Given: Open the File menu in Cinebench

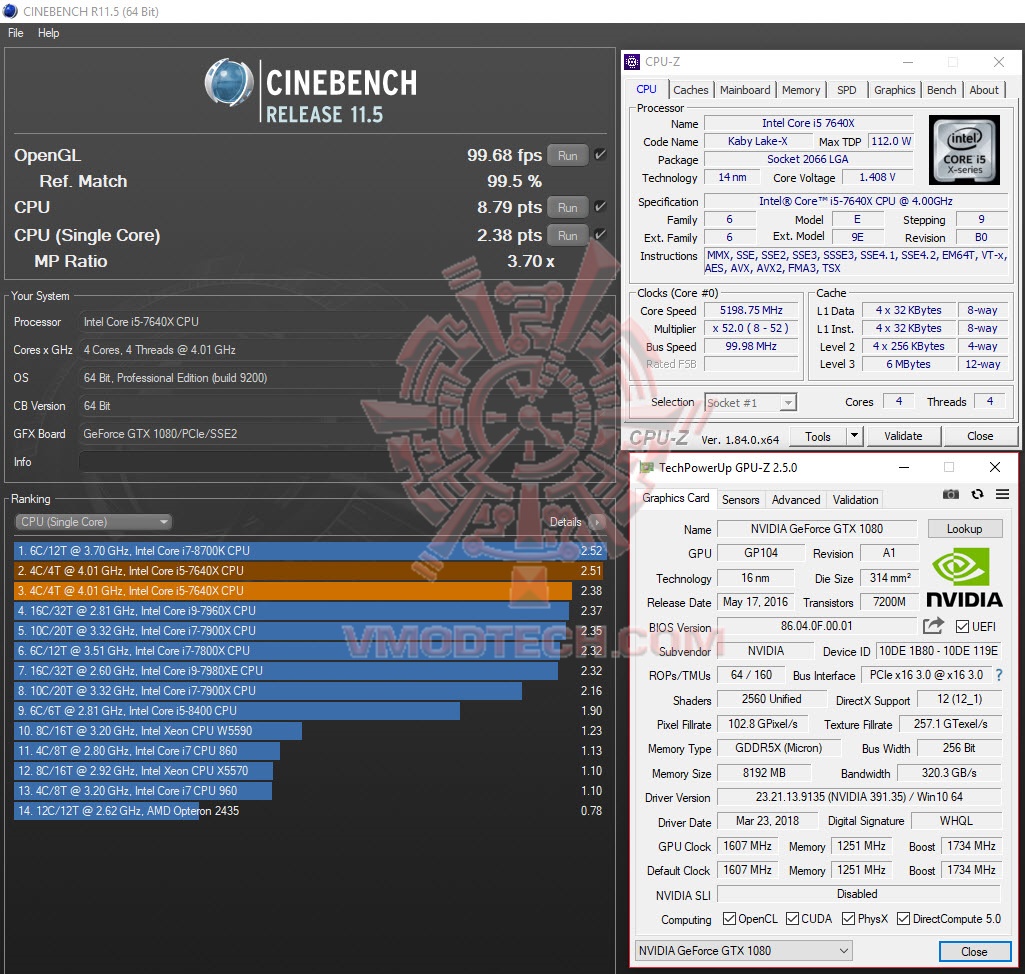Looking at the screenshot, I should click(16, 33).
